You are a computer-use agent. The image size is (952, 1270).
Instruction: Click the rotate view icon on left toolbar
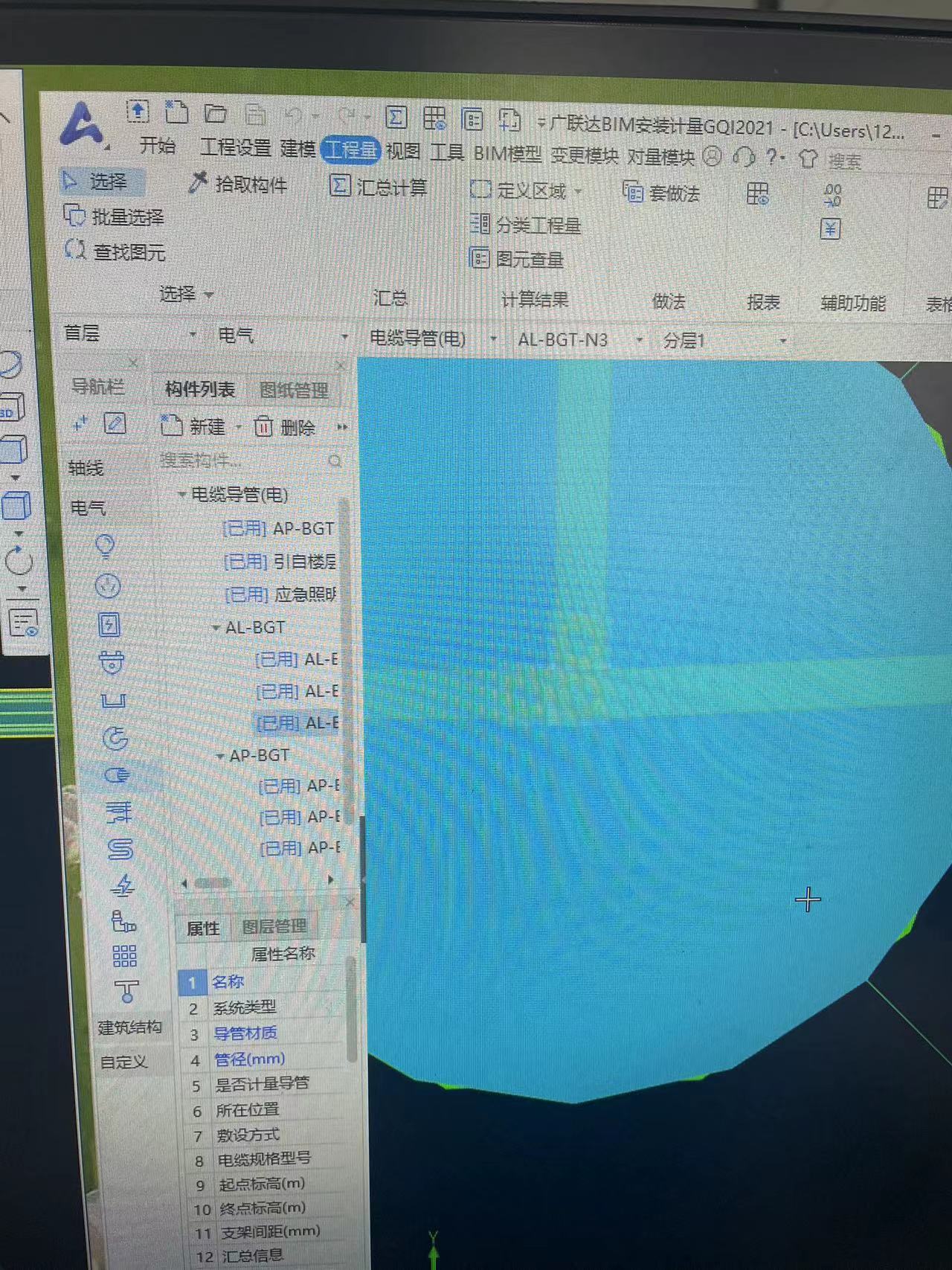[19, 560]
